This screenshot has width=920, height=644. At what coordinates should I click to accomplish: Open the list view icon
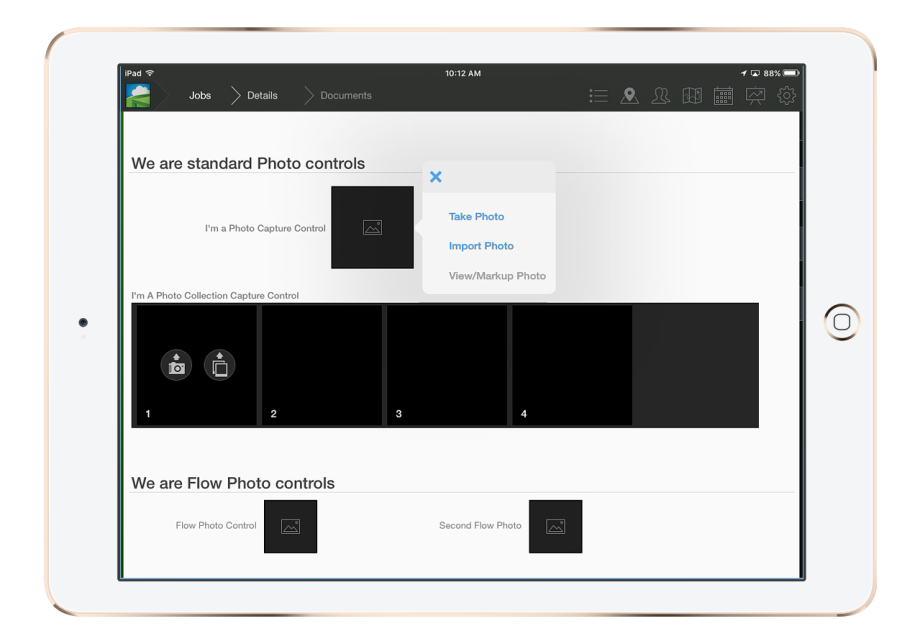pos(598,96)
